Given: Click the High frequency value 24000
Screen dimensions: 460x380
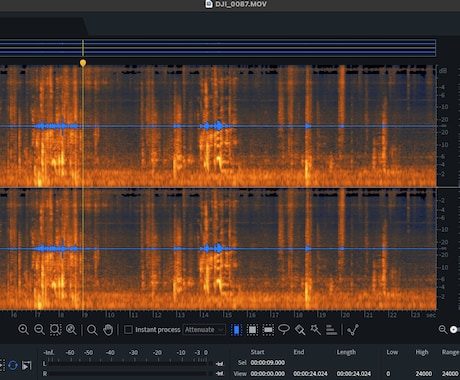Looking at the screenshot, I should click(x=424, y=374).
